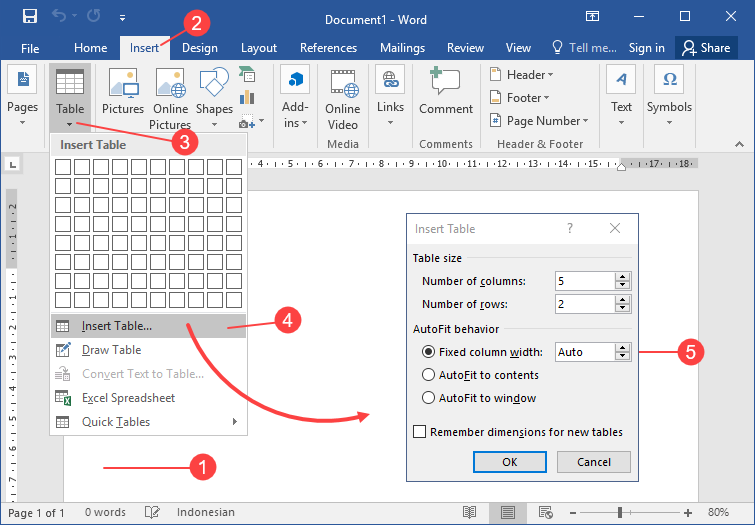
Task: Click Cancel in Insert Table dialog
Action: click(594, 462)
